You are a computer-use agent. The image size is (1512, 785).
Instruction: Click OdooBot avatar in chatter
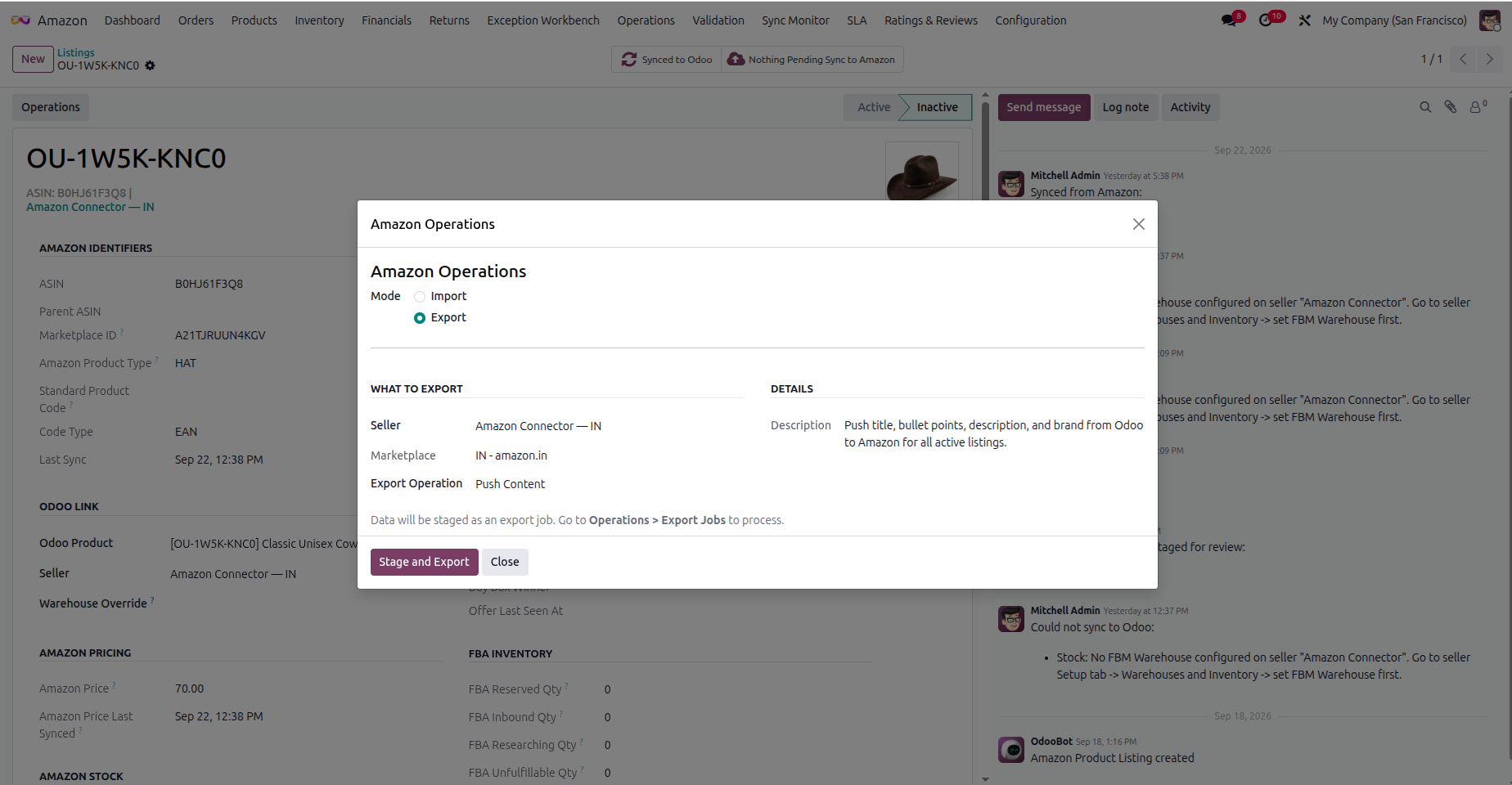(x=1011, y=749)
